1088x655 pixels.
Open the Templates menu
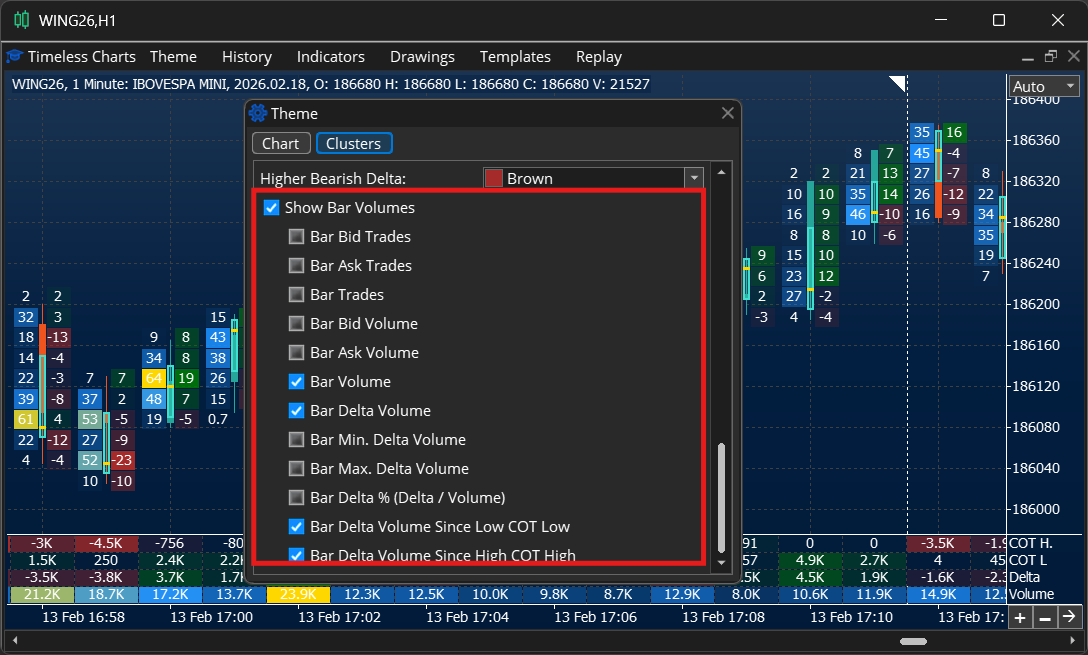(515, 57)
